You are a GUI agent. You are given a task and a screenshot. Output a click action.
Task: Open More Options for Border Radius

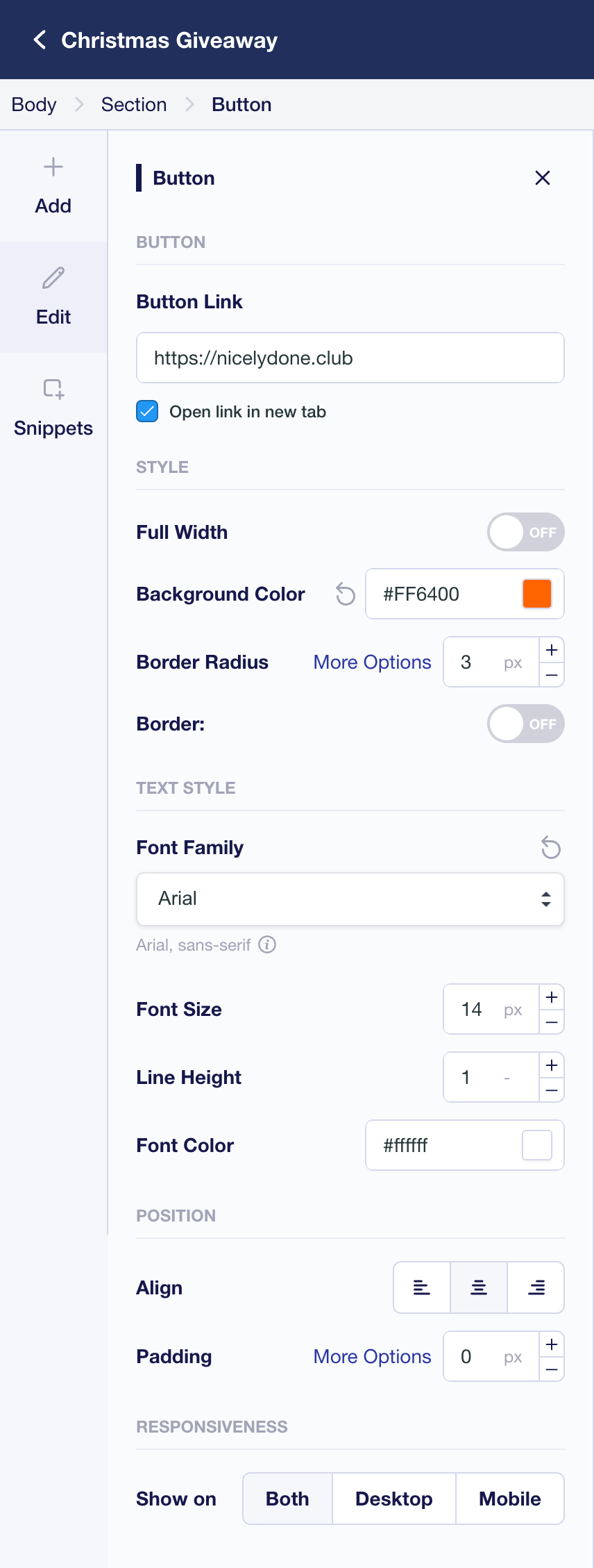pyautogui.click(x=372, y=662)
